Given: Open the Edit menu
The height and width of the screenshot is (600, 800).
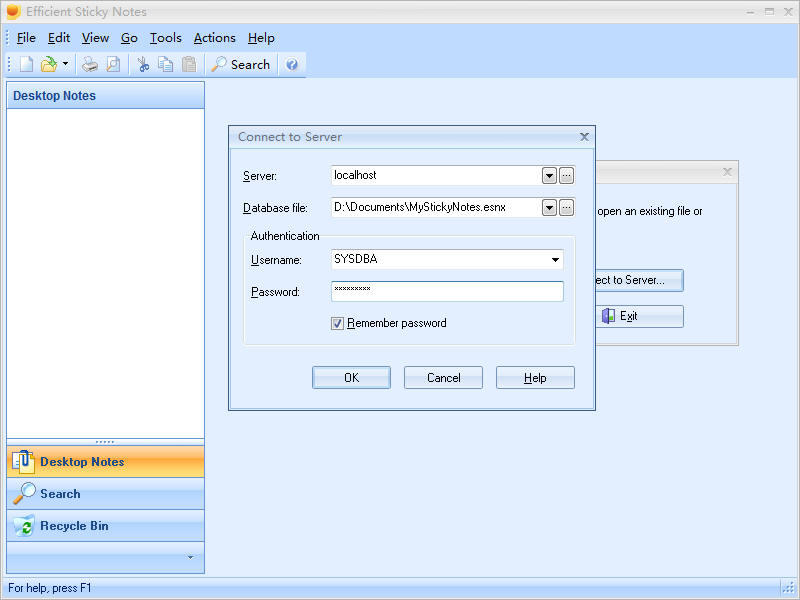Looking at the screenshot, I should pyautogui.click(x=59, y=38).
